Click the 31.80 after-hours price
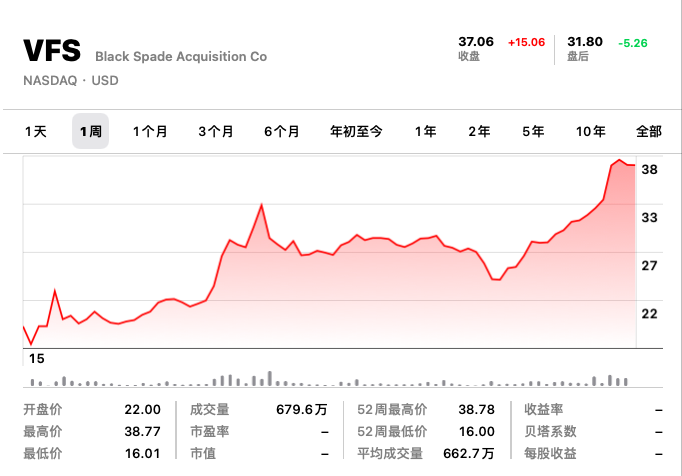The width and height of the screenshot is (682, 476). pyautogui.click(x=585, y=42)
